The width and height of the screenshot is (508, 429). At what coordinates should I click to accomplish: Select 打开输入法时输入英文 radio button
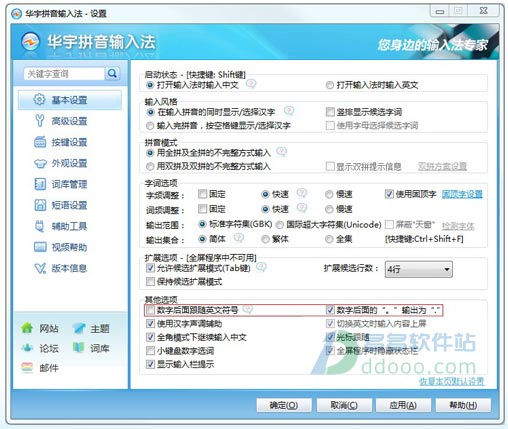329,85
